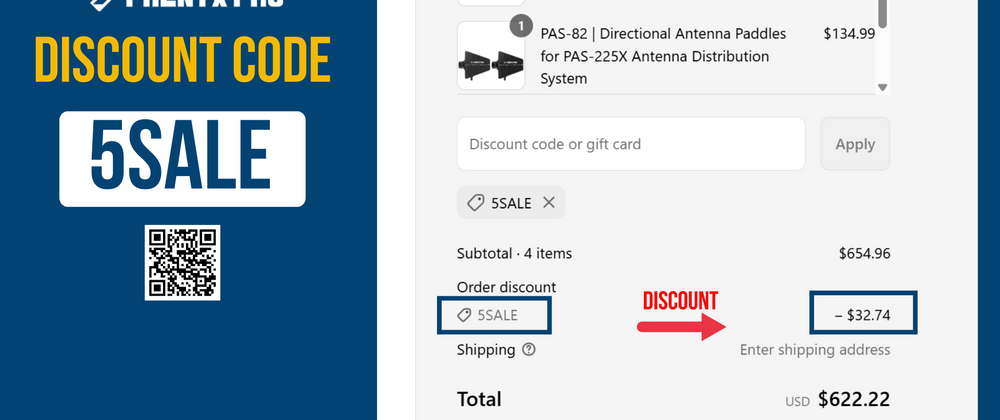Click the quantity badge on PAS-82 thumbnail
The width and height of the screenshot is (1000, 420).
(521, 26)
